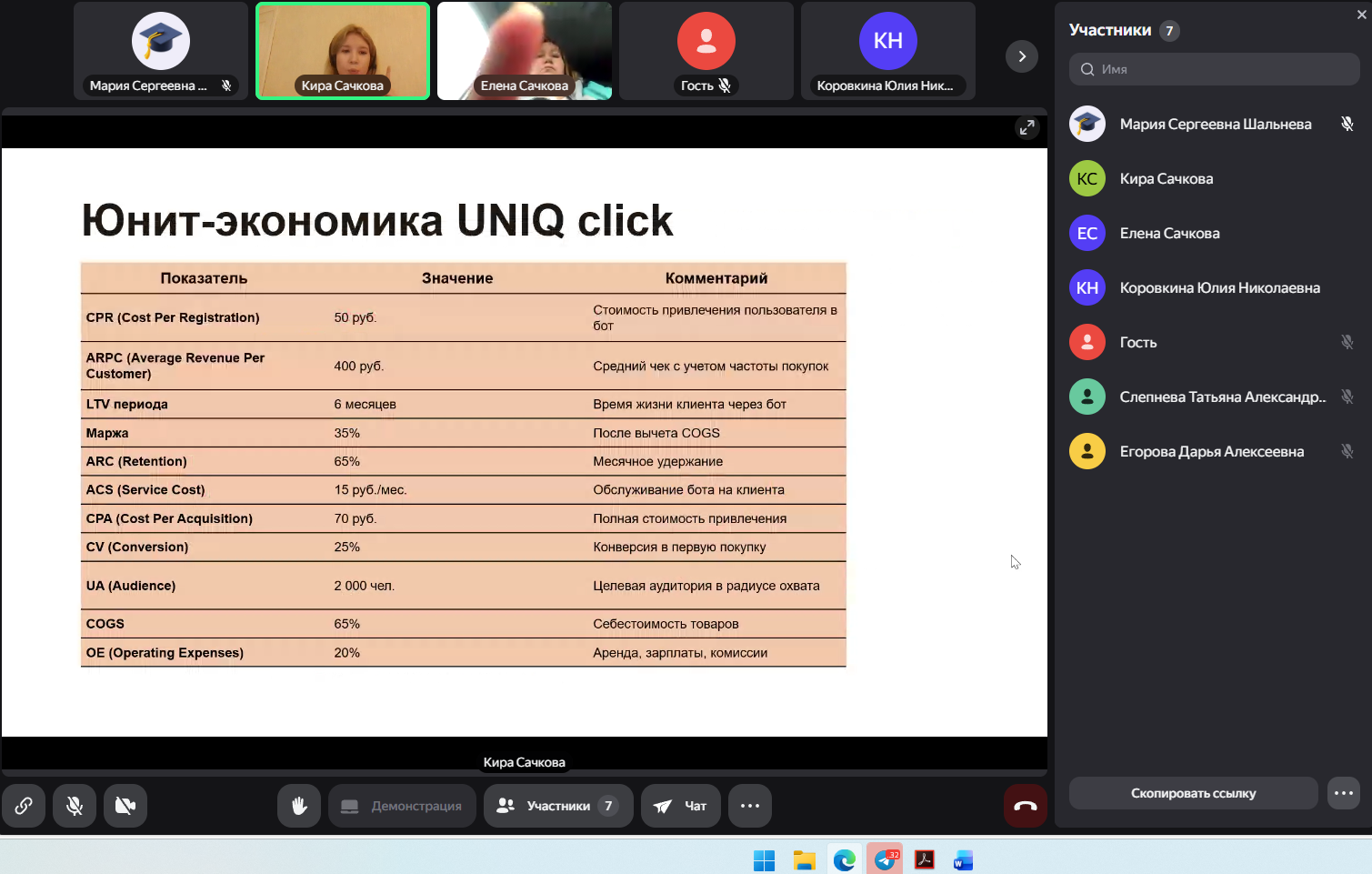The image size is (1372, 874).
Task: Click the Windows Start button
Action: [764, 859]
